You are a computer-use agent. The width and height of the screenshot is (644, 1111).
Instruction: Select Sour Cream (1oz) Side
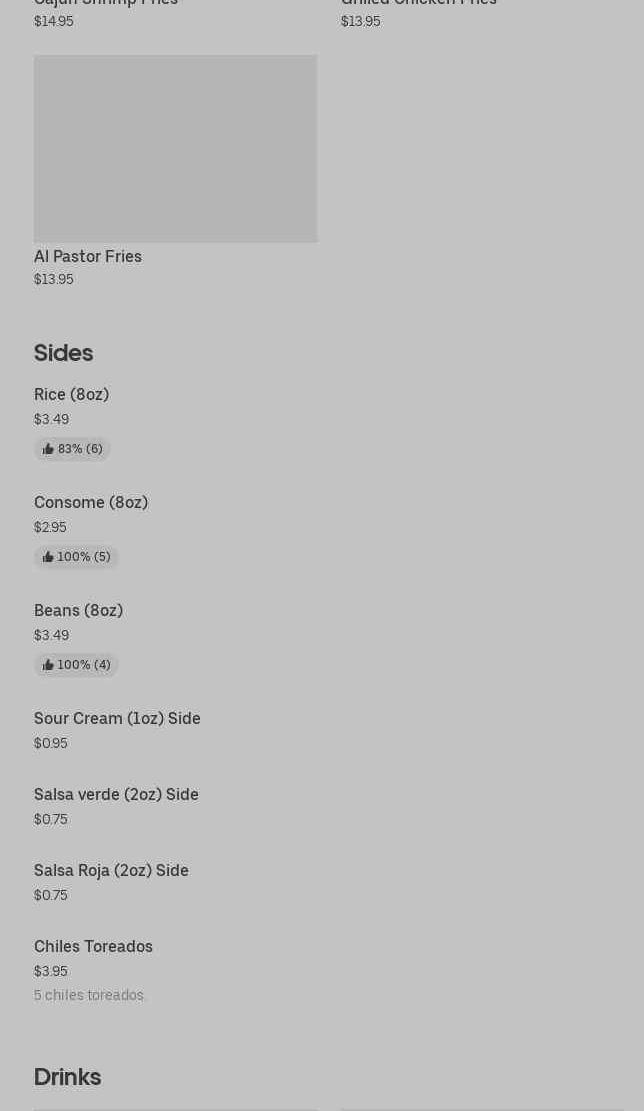pyautogui.click(x=117, y=718)
